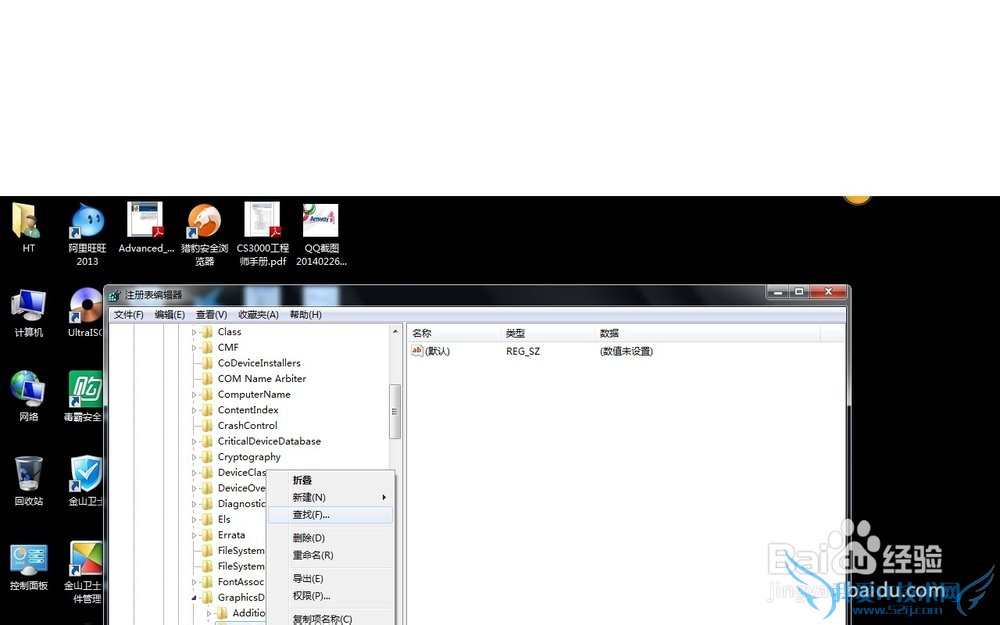Expand the CMF tree node arrow

click(194, 348)
